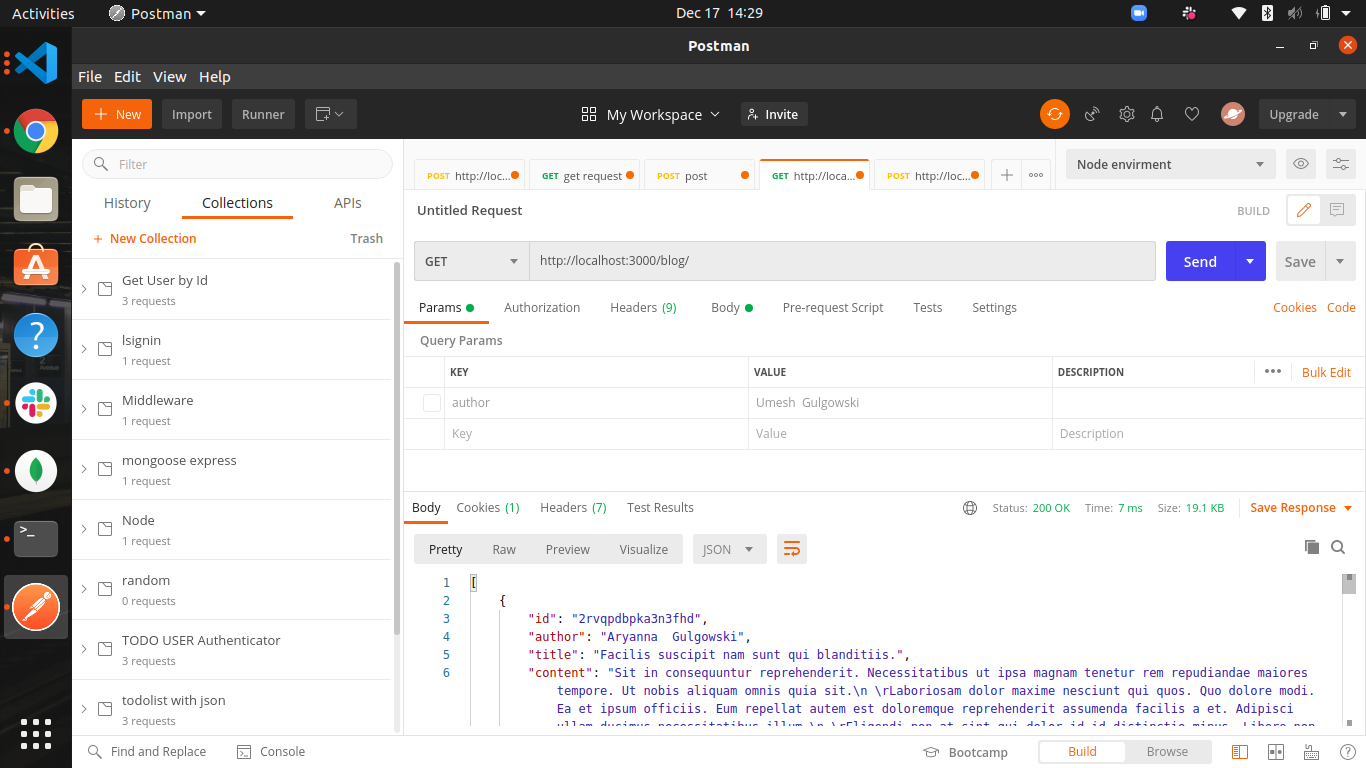Image resolution: width=1366 pixels, height=768 pixels.
Task: Expand the Get User by Id collection
Action: pyautogui.click(x=84, y=289)
